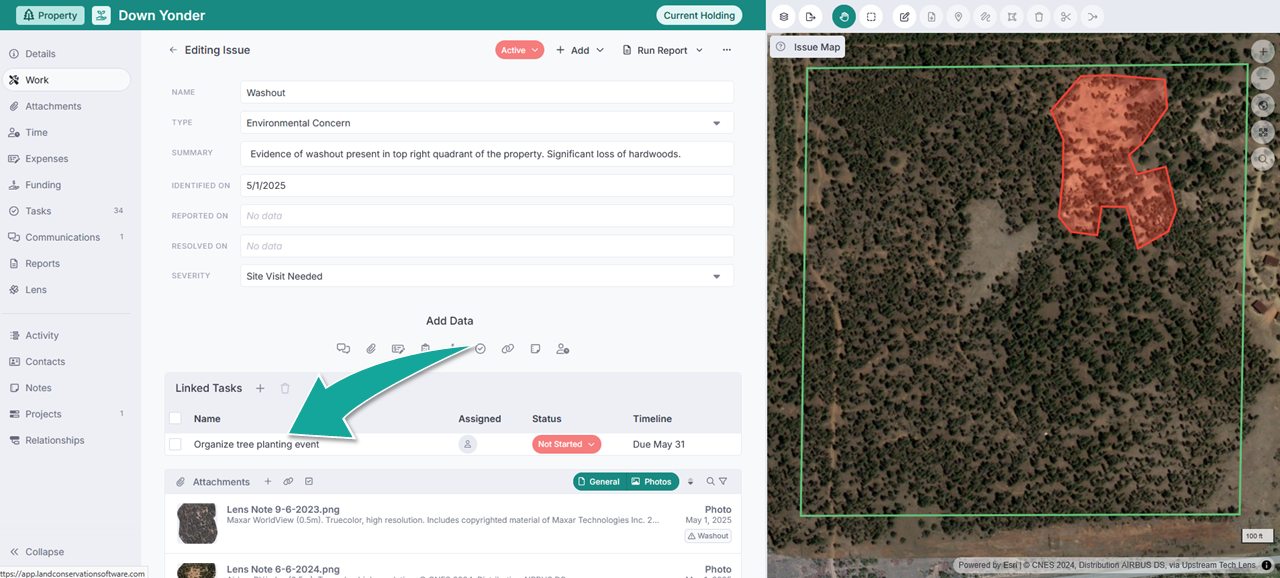Toggle the Photos attachments filter
1280x578 pixels.
pos(652,482)
